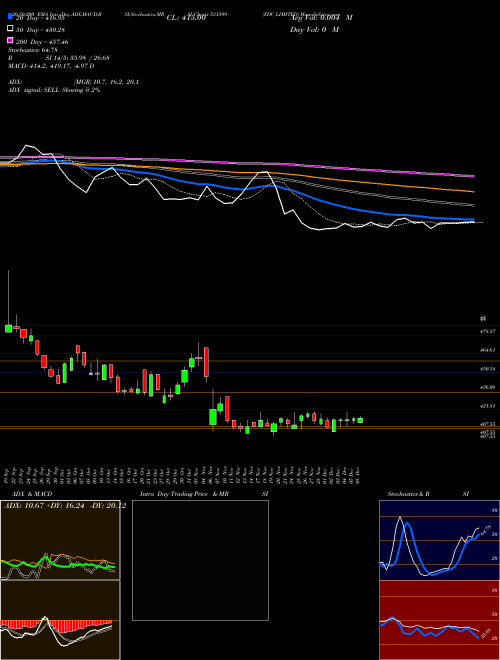The height and width of the screenshot is (660, 500).
Task: Click the '464.63' price axis label
Action: [x=489, y=350]
